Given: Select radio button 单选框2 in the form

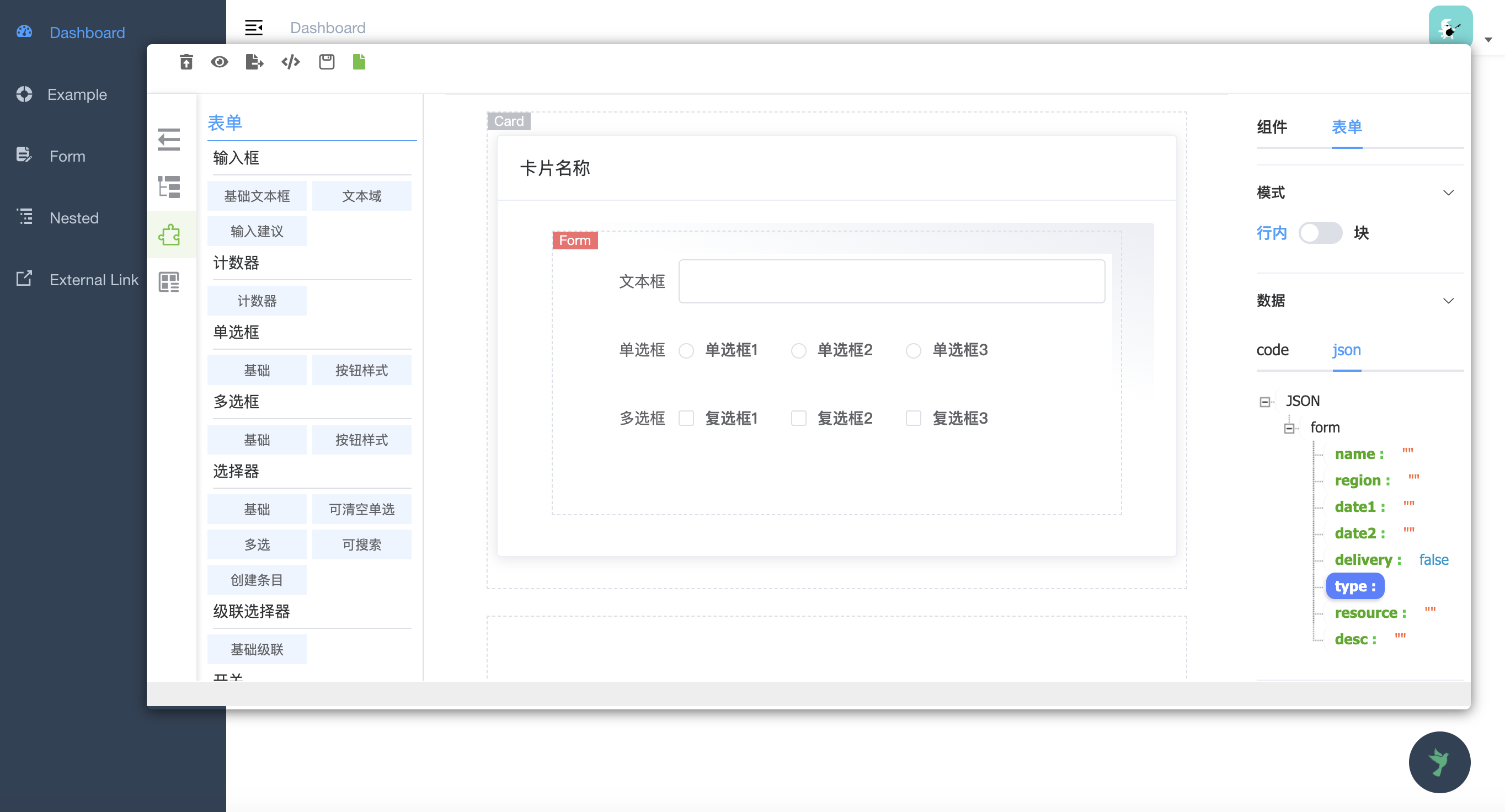Looking at the screenshot, I should (x=798, y=350).
